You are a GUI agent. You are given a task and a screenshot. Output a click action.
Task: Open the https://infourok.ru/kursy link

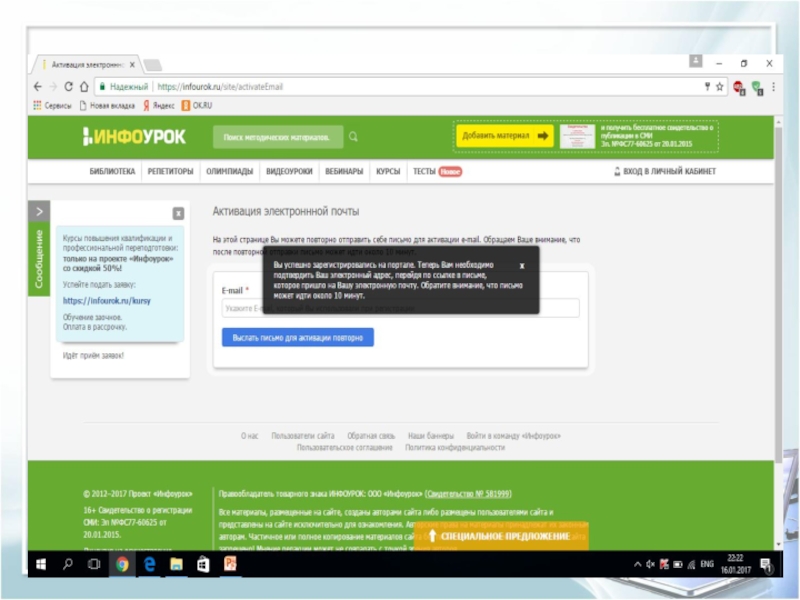point(107,301)
